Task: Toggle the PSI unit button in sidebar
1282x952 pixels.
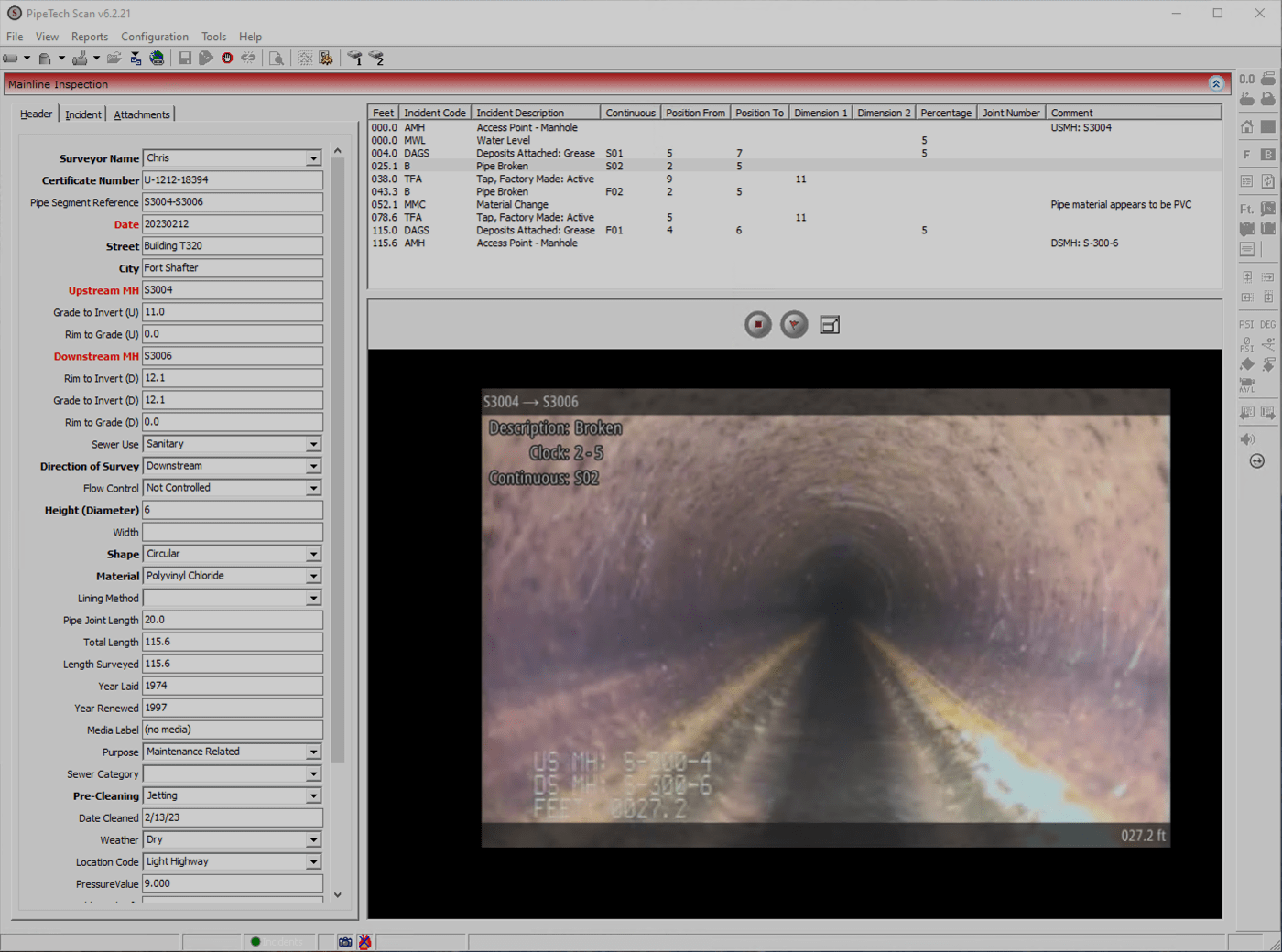Action: [1246, 324]
